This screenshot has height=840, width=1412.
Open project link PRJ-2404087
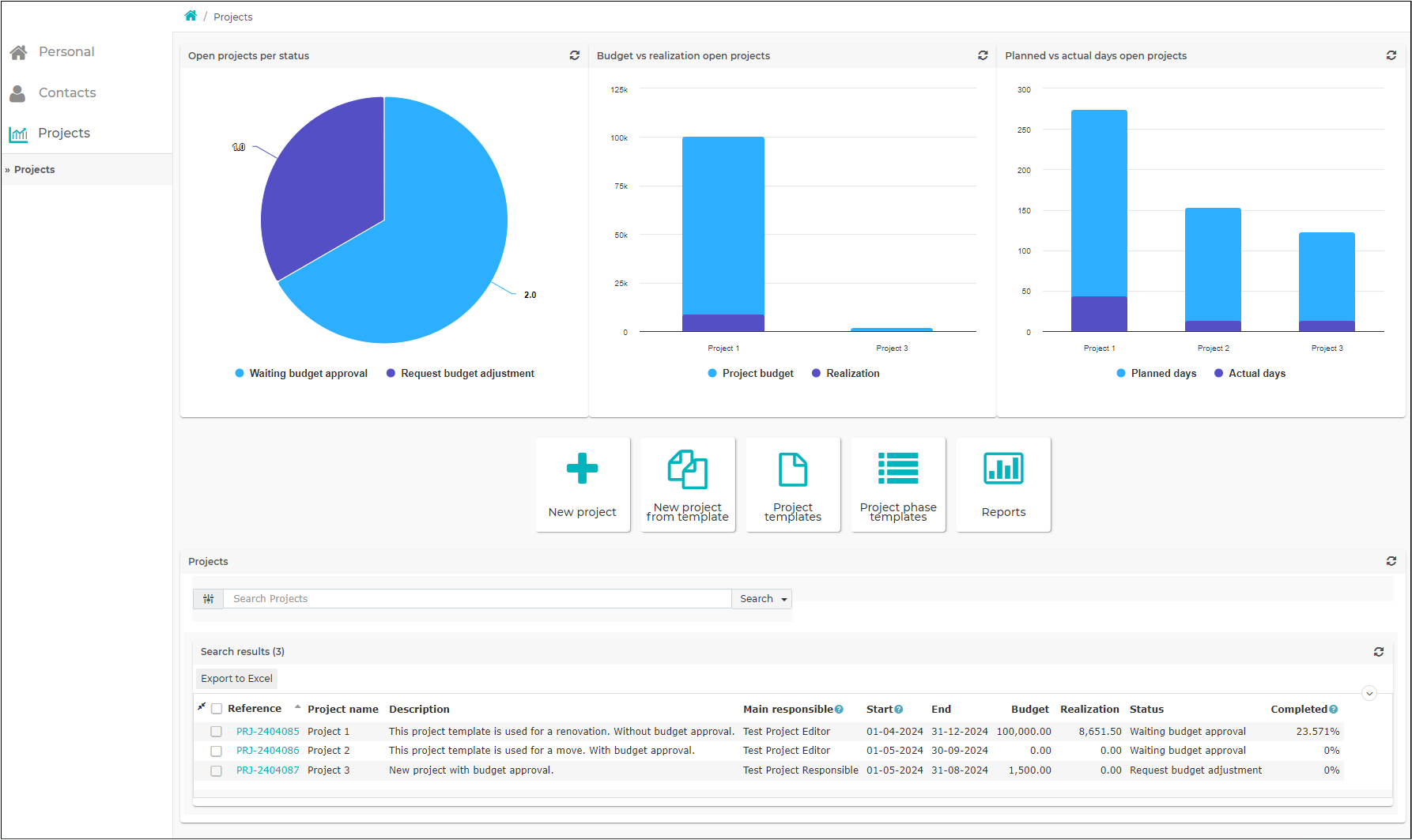268,770
